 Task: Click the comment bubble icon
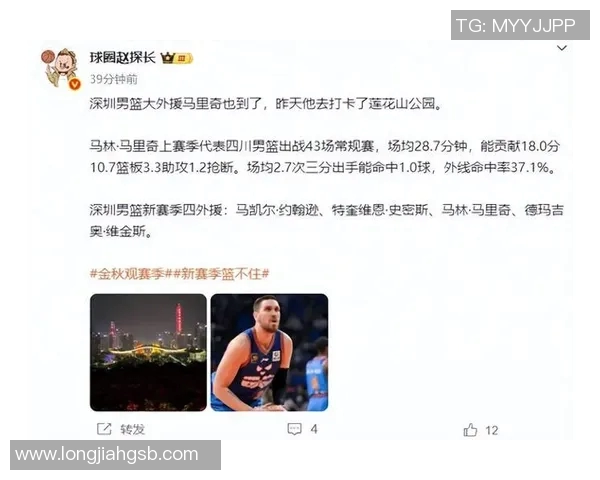click(x=294, y=429)
